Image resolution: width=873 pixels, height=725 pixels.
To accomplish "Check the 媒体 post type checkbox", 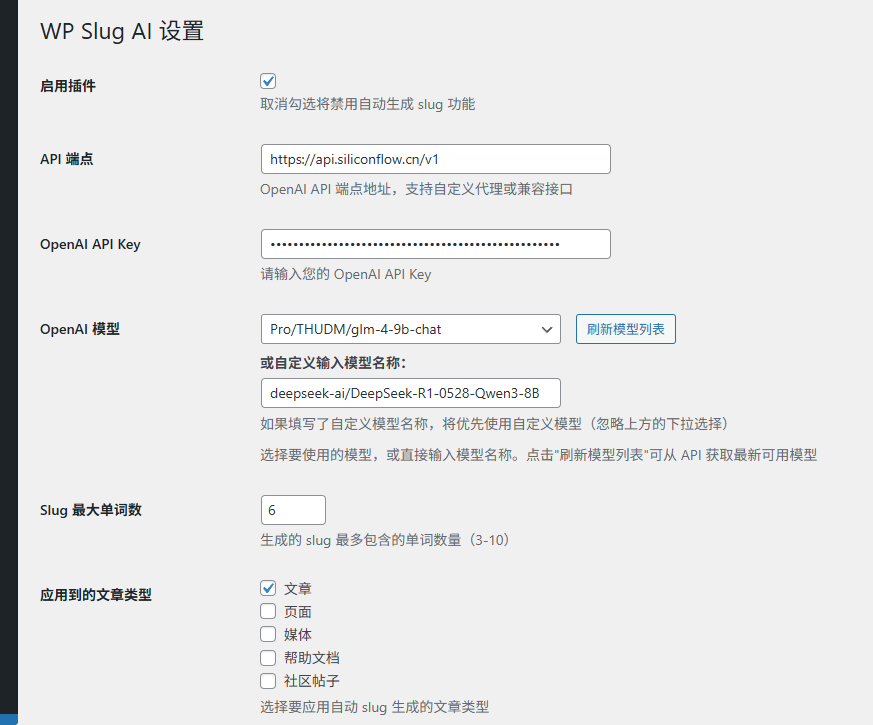I will pos(268,634).
